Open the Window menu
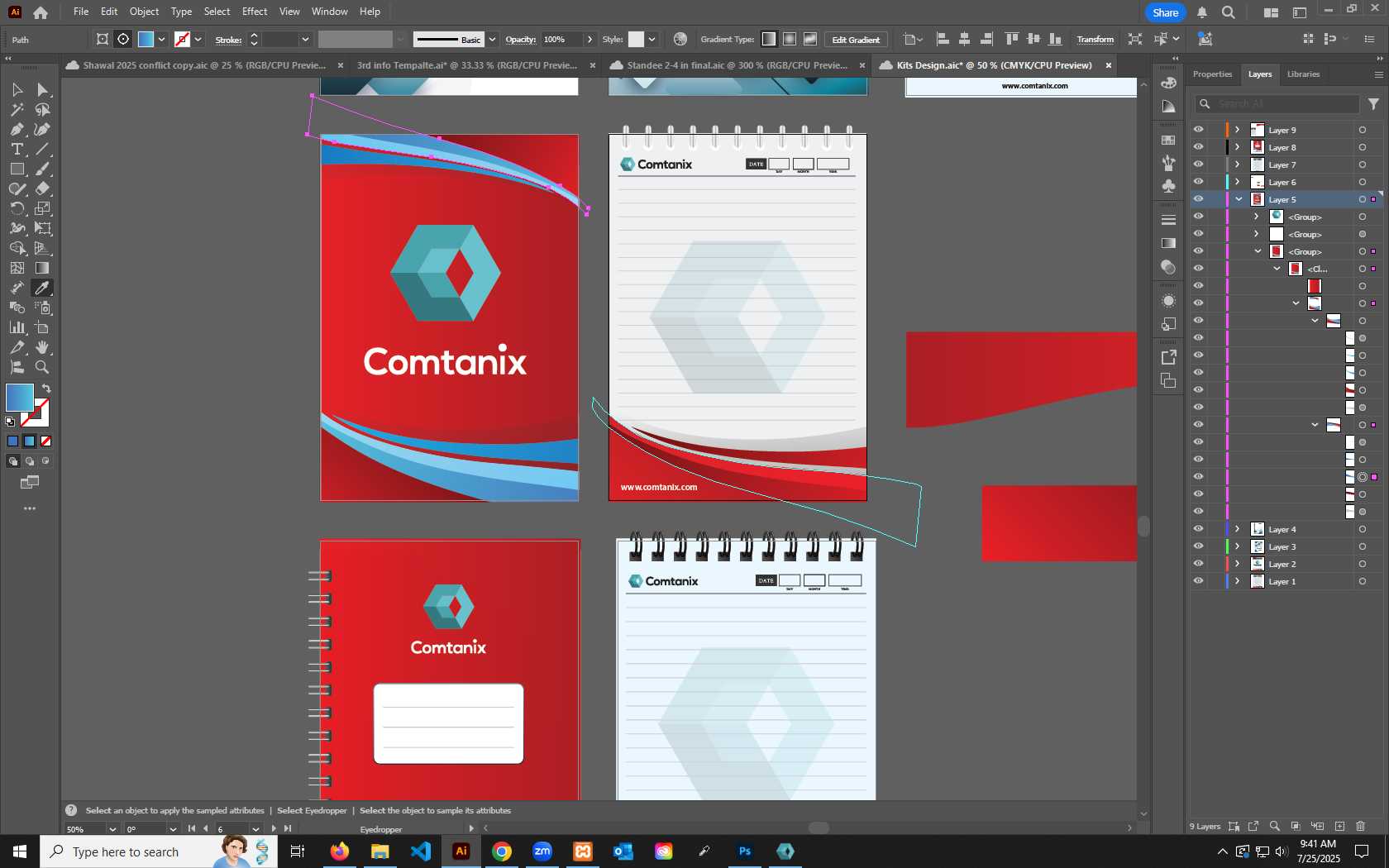Viewport: 1389px width, 868px height. [x=330, y=12]
